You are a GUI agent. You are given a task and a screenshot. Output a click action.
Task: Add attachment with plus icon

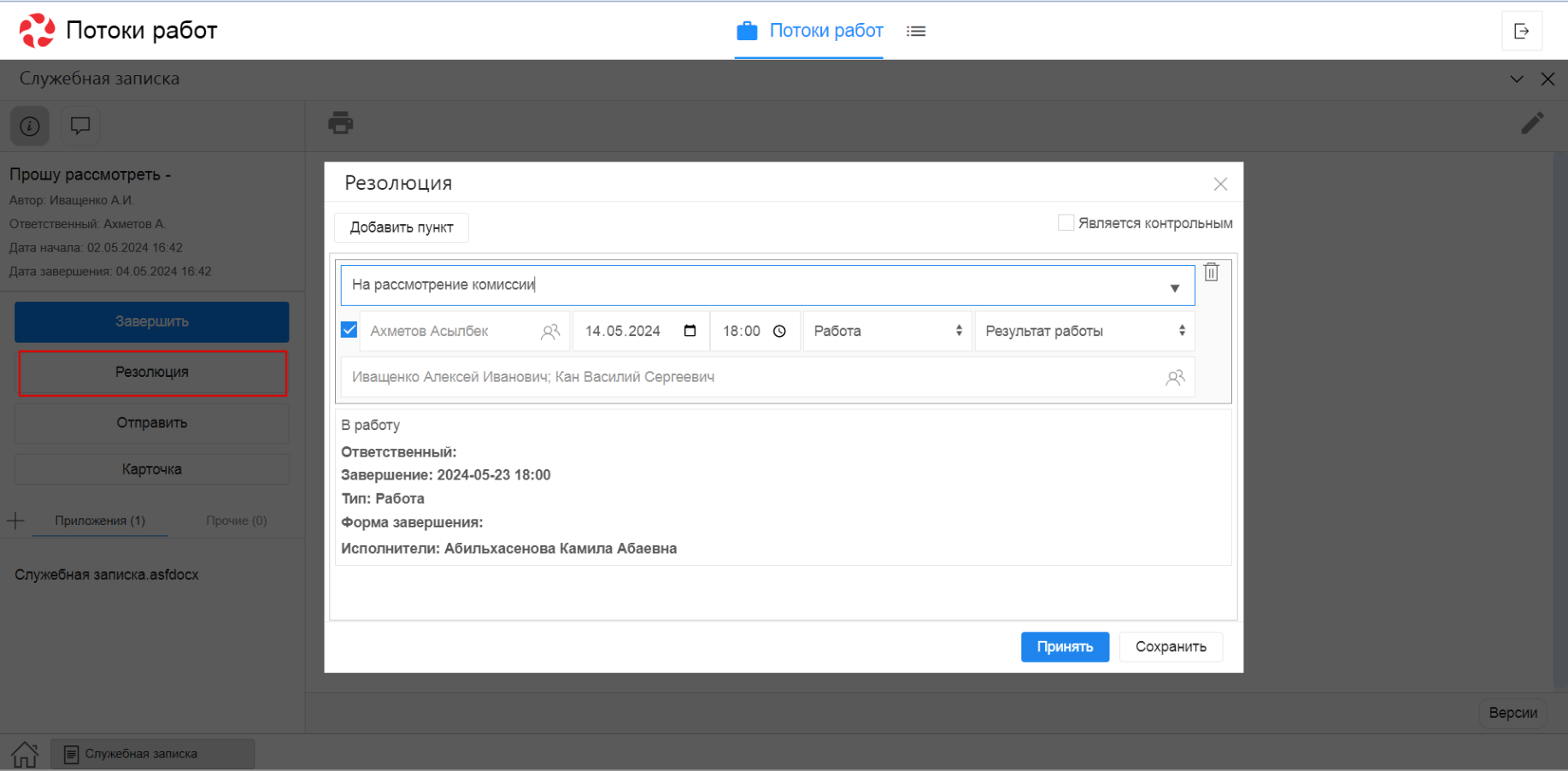tap(15, 521)
